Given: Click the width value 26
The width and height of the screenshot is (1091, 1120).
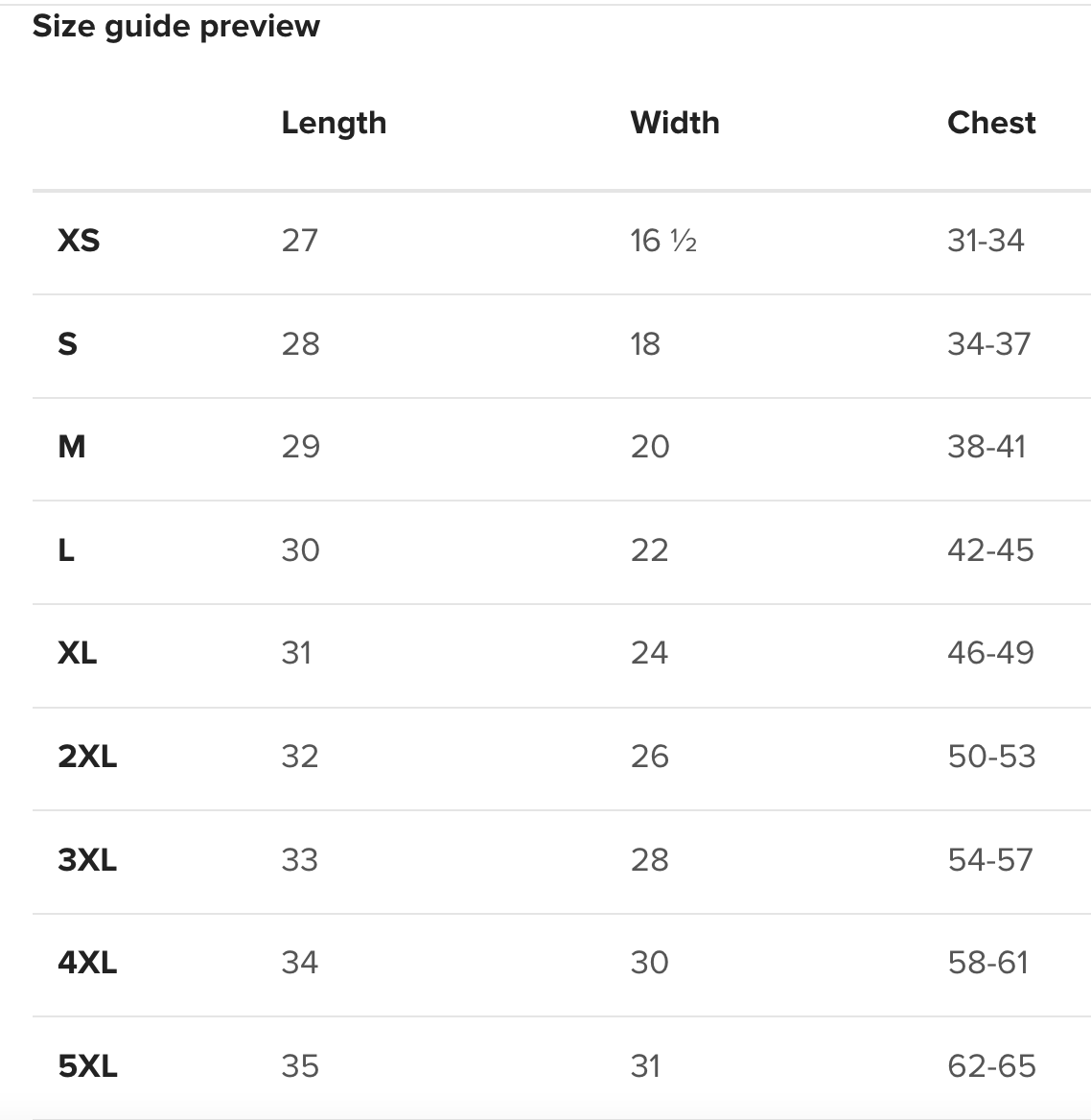Looking at the screenshot, I should (x=650, y=757).
